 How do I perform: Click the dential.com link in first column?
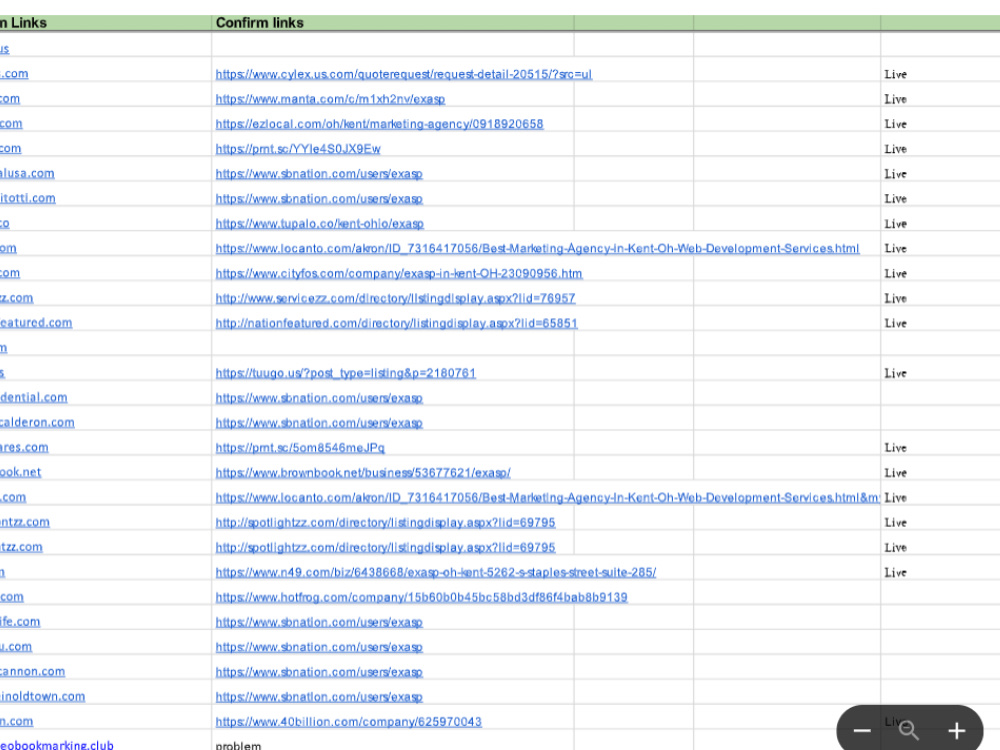[x=33, y=397]
